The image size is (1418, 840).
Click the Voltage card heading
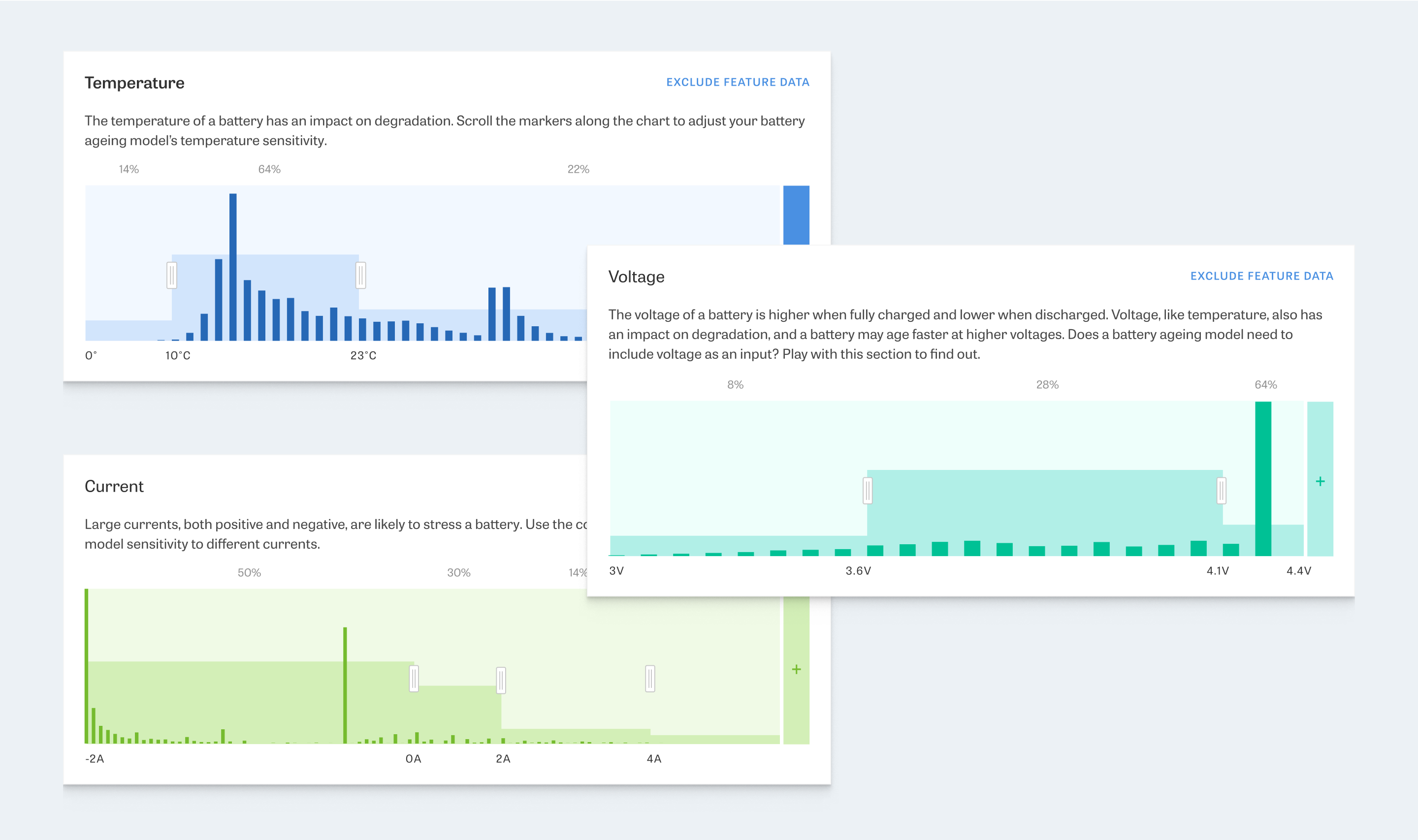tap(636, 277)
